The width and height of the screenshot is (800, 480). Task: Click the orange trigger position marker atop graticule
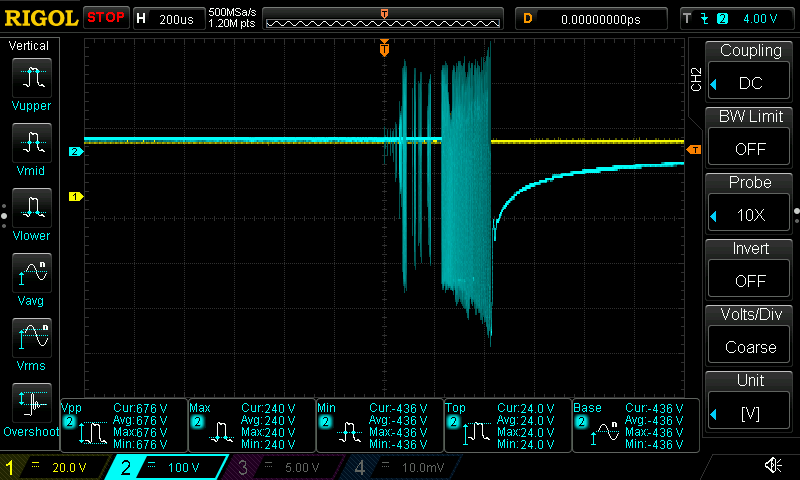(384, 47)
